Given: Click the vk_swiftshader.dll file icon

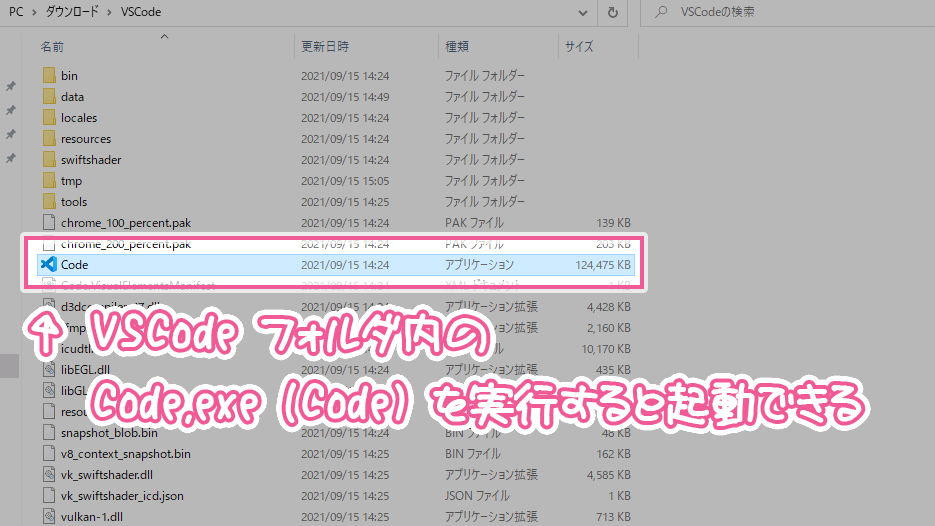Looking at the screenshot, I should [x=49, y=475].
